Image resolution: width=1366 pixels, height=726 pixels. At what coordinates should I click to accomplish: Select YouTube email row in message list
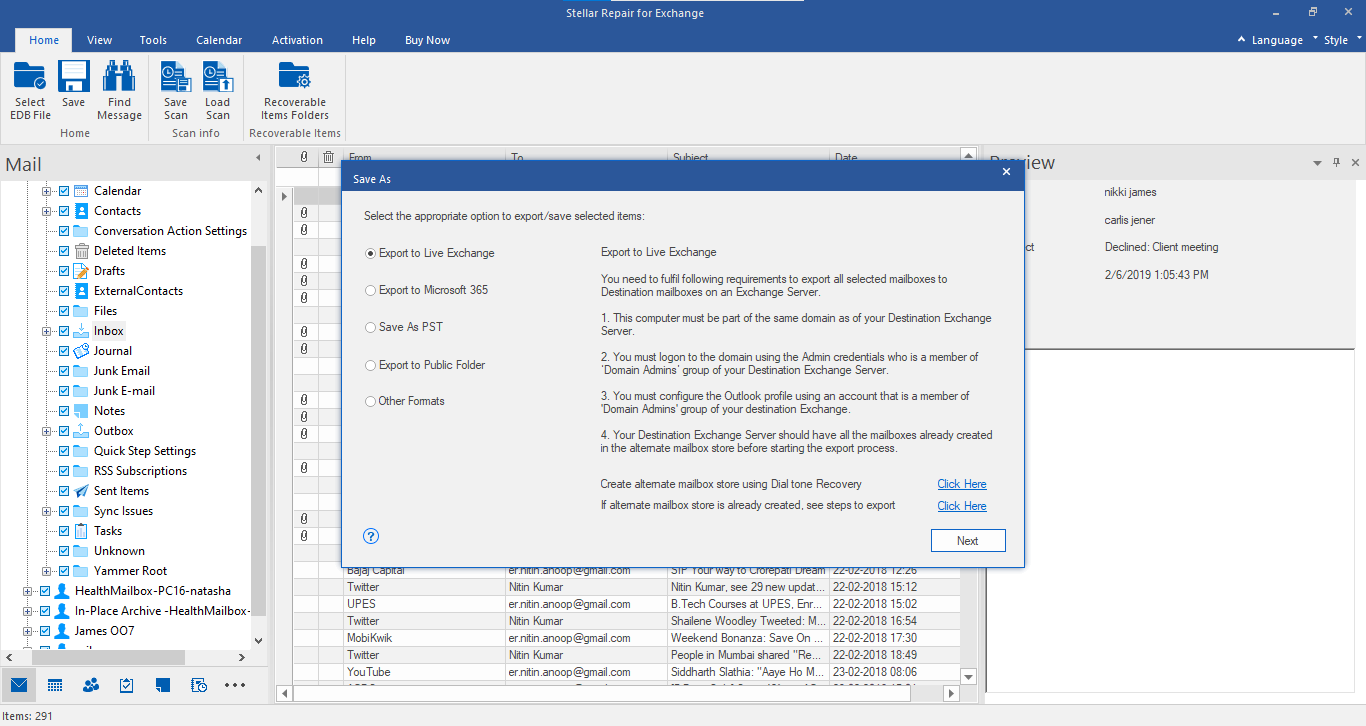click(x=626, y=672)
